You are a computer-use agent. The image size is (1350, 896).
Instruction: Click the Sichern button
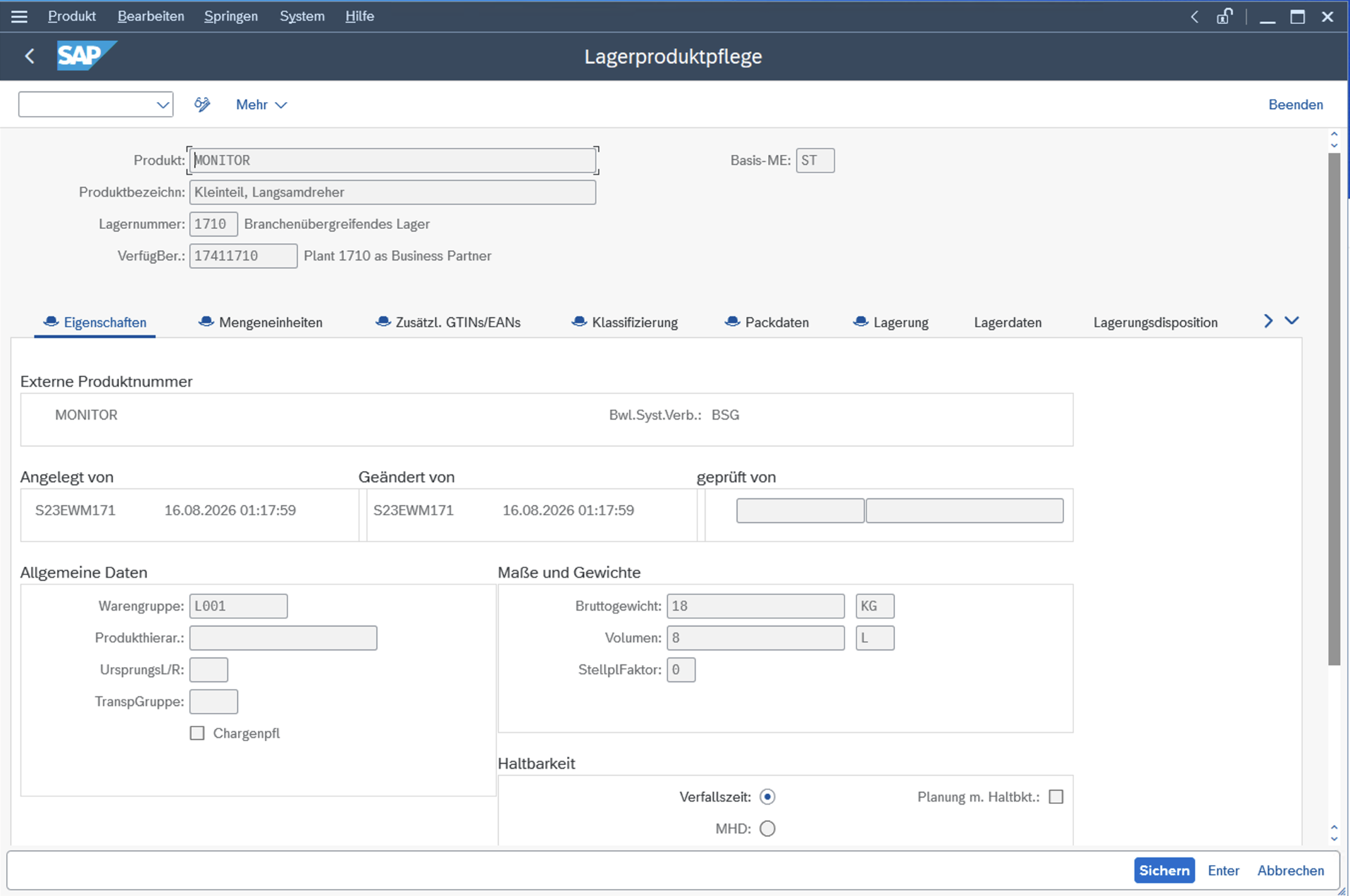pyautogui.click(x=1164, y=871)
